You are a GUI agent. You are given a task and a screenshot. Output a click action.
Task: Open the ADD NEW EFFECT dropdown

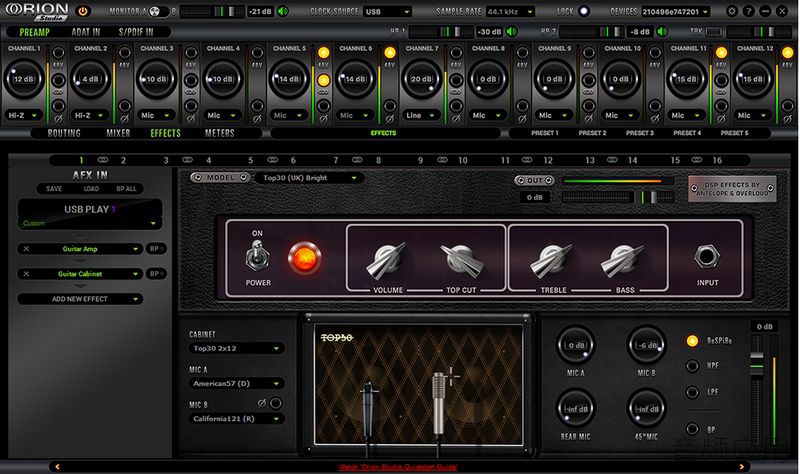click(80, 299)
